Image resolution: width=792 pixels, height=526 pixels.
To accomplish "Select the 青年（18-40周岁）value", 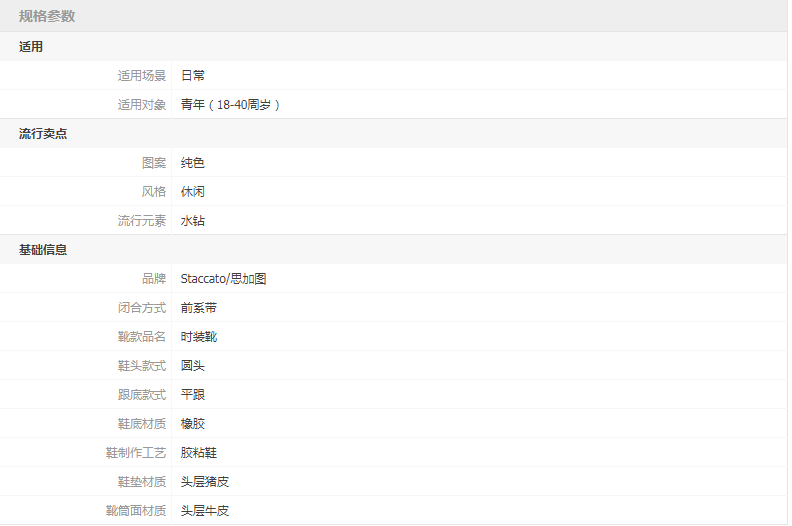I will [231, 104].
